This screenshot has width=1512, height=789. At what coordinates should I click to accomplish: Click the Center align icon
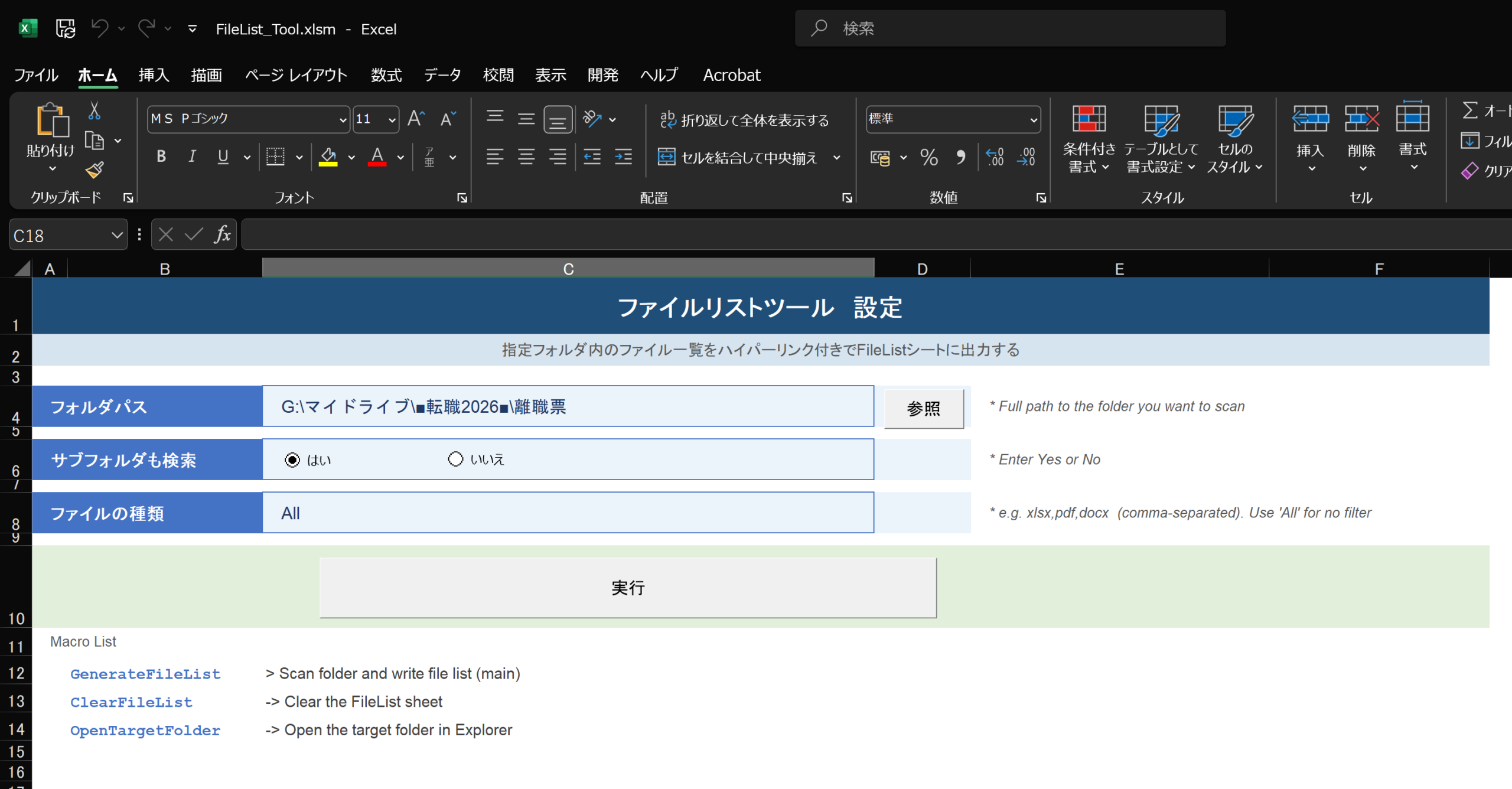526,157
